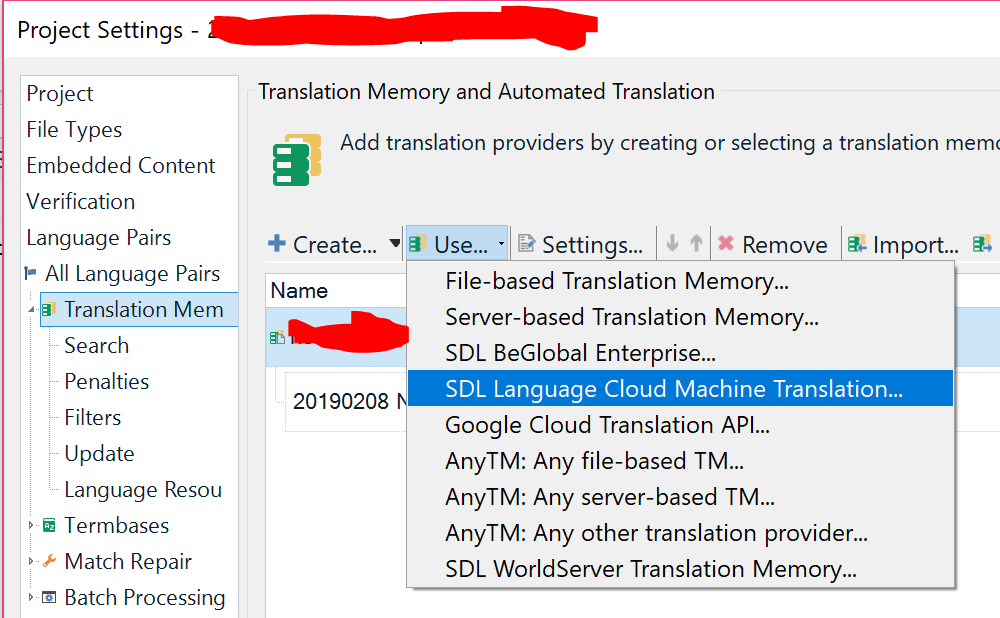Select Language Pairs in the tree
The height and width of the screenshot is (618, 1000).
[99, 238]
